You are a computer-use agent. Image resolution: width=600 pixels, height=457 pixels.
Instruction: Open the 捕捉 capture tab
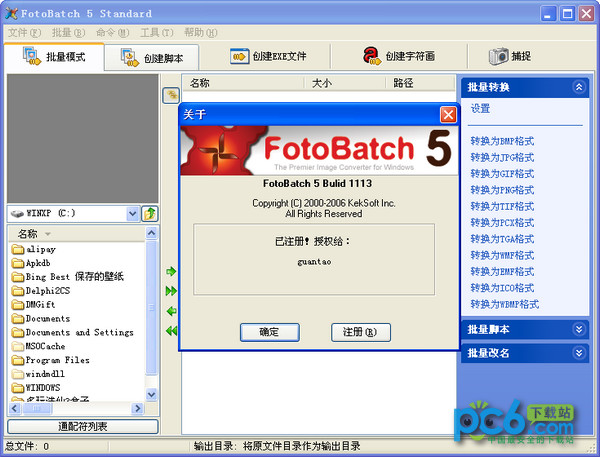510,57
